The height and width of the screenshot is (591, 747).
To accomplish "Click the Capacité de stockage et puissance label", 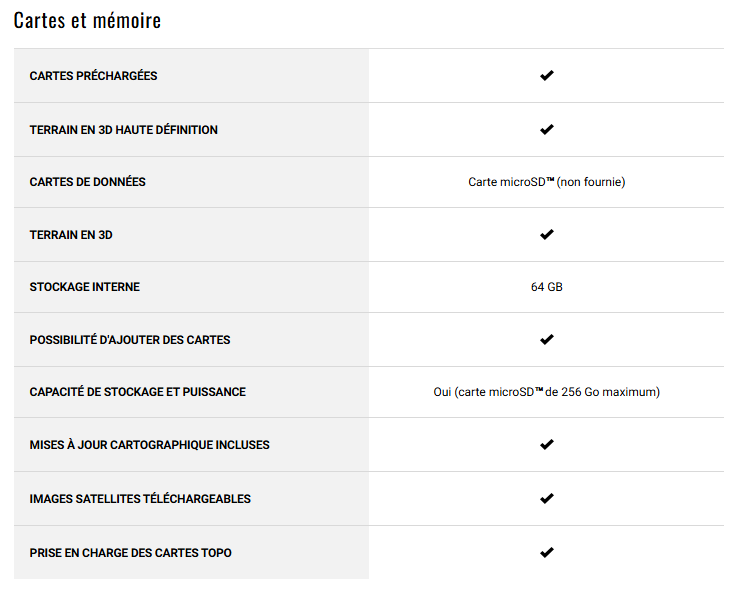I will pyautogui.click(x=138, y=392).
